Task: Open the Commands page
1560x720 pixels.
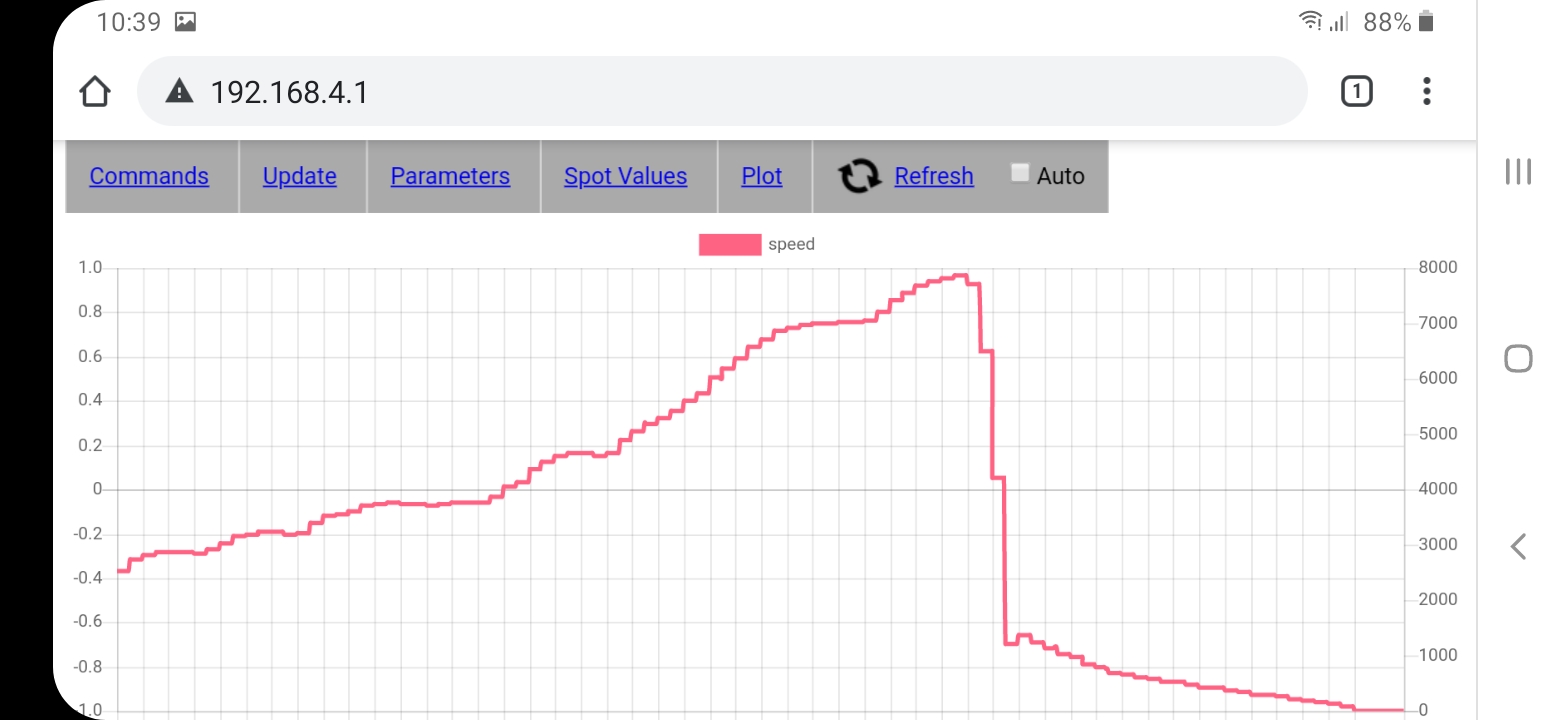Action: pos(149,176)
